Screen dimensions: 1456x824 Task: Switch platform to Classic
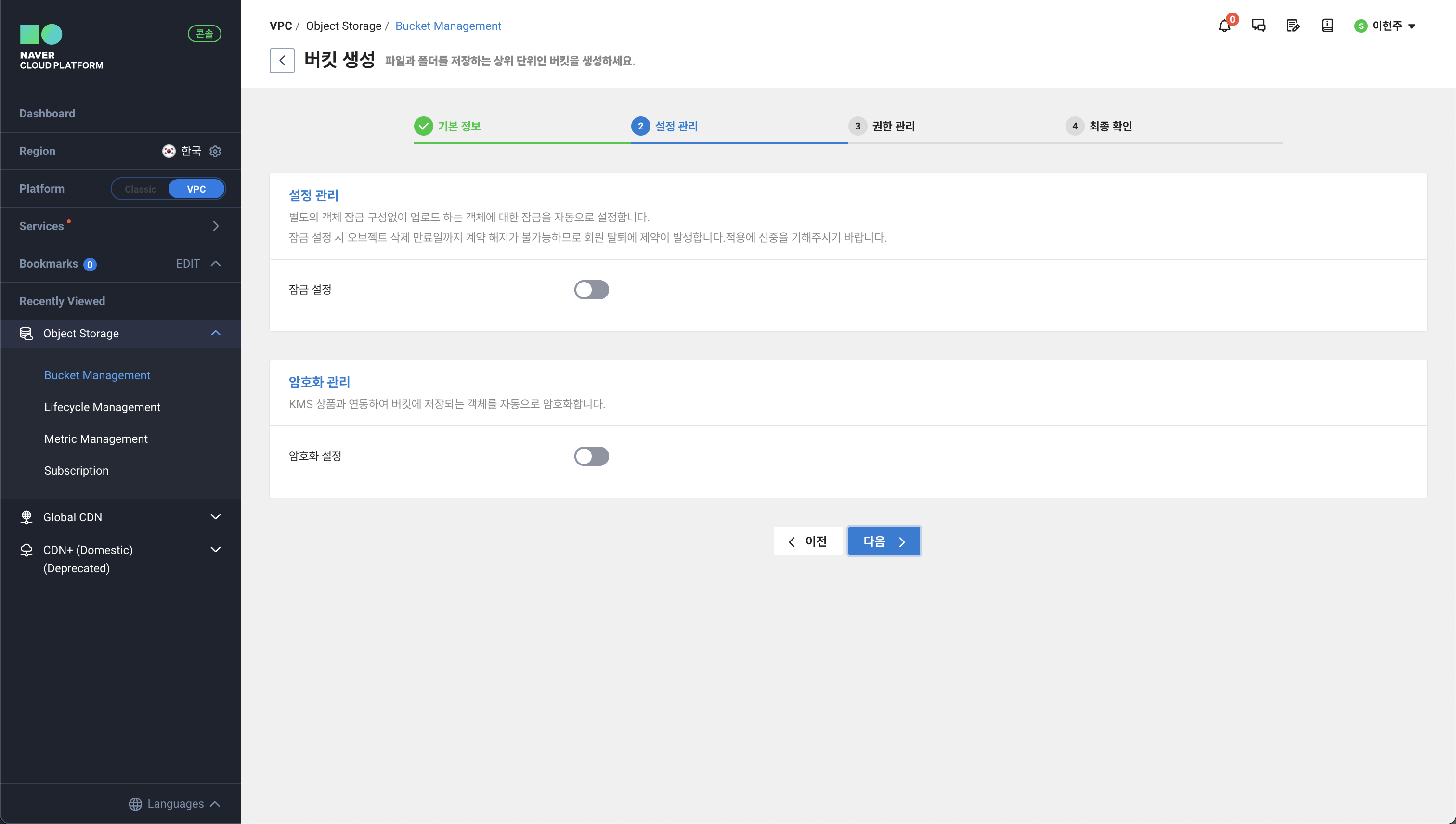pyautogui.click(x=140, y=189)
